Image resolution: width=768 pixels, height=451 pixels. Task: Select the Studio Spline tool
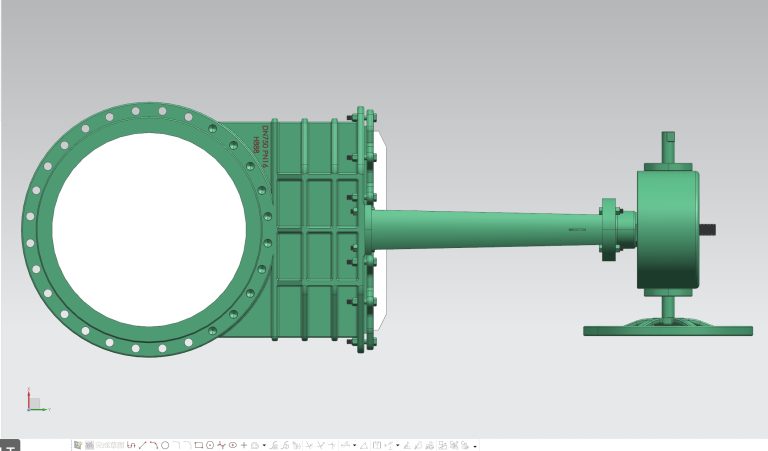[221, 445]
